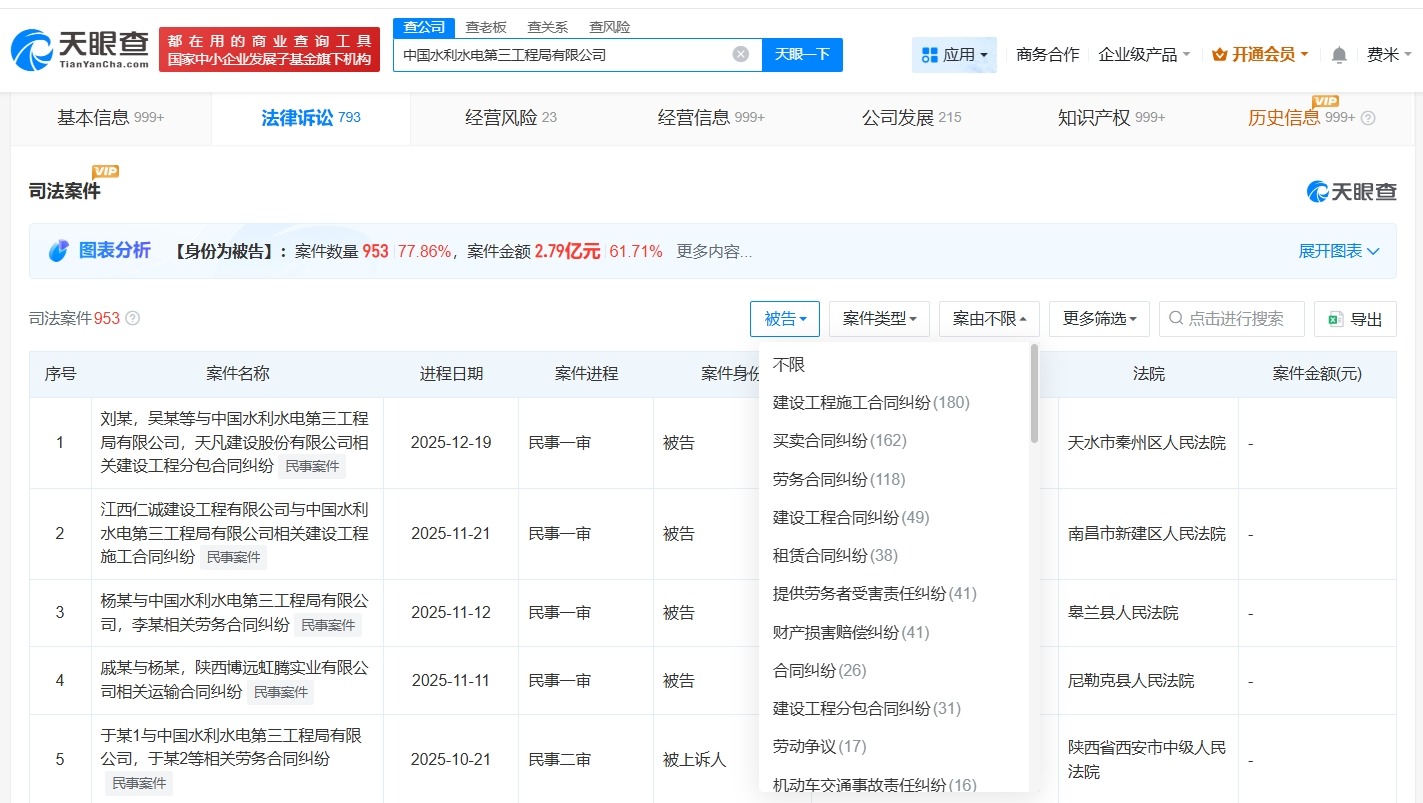The height and width of the screenshot is (803, 1423).
Task: Open the 更多筛选 filter dropdown
Action: (1098, 318)
